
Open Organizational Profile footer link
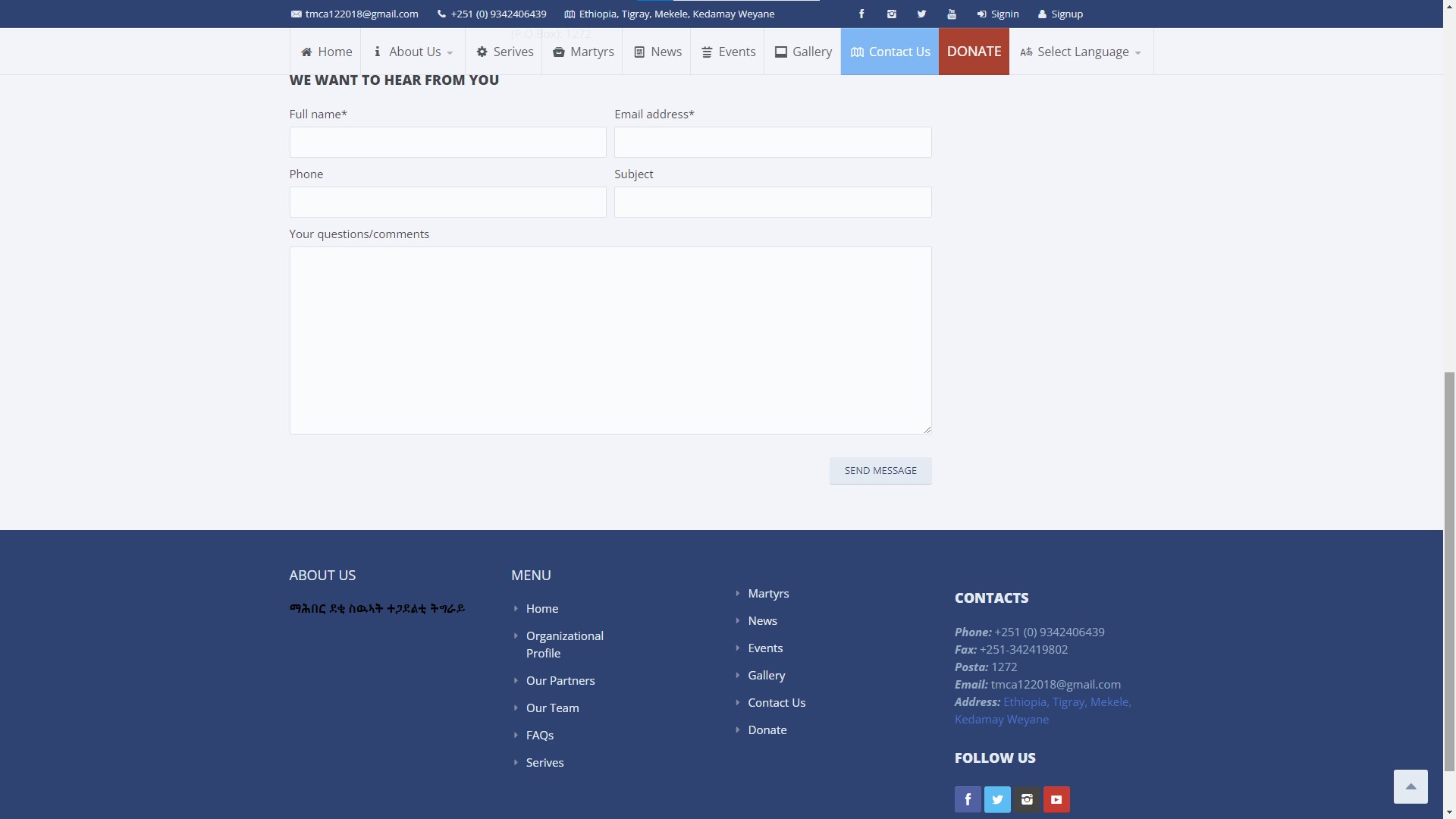pyautogui.click(x=564, y=645)
